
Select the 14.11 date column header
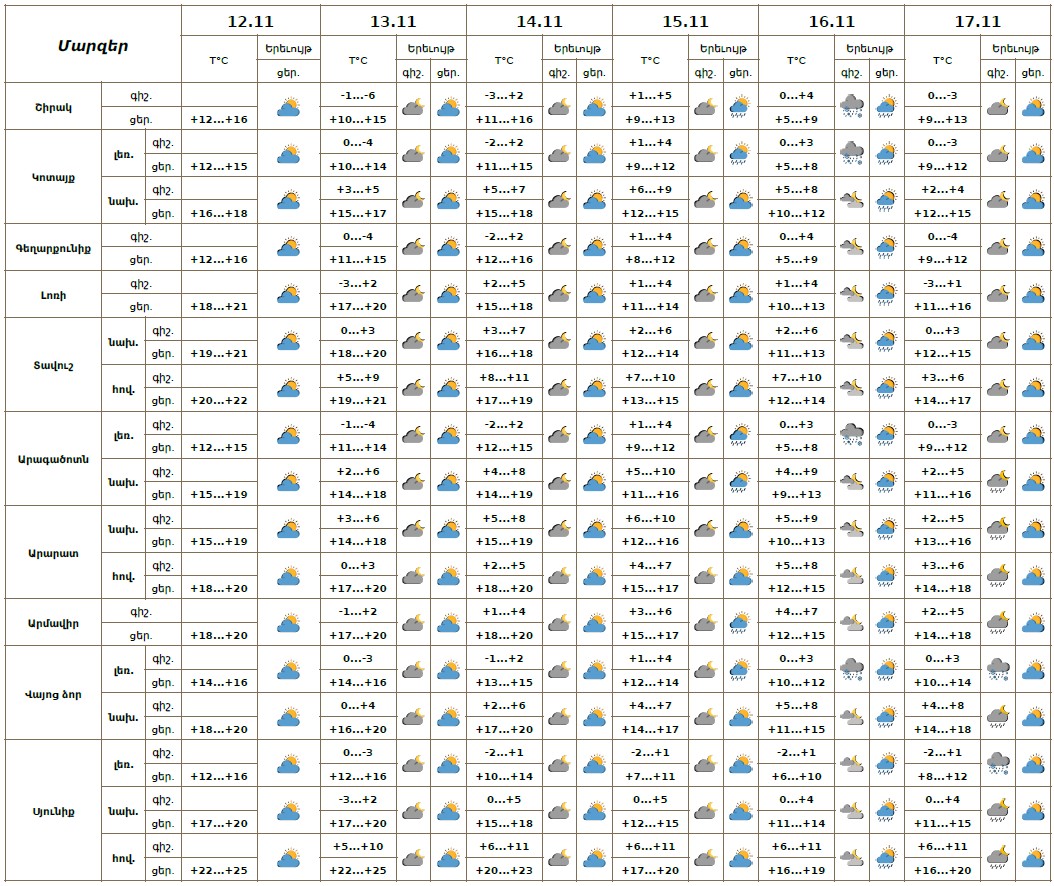tap(539, 21)
